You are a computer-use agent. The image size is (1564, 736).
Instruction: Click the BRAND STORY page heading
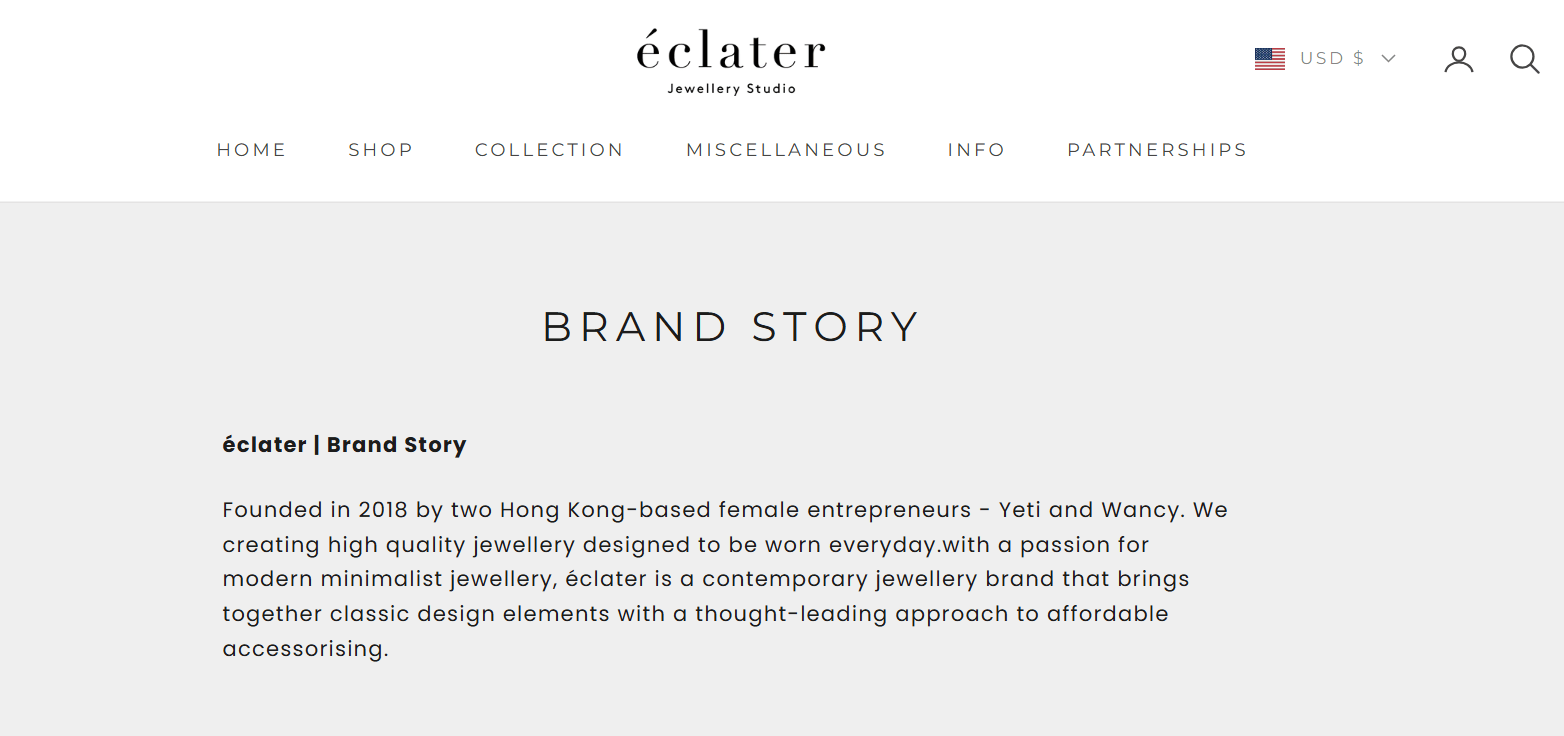(731, 327)
